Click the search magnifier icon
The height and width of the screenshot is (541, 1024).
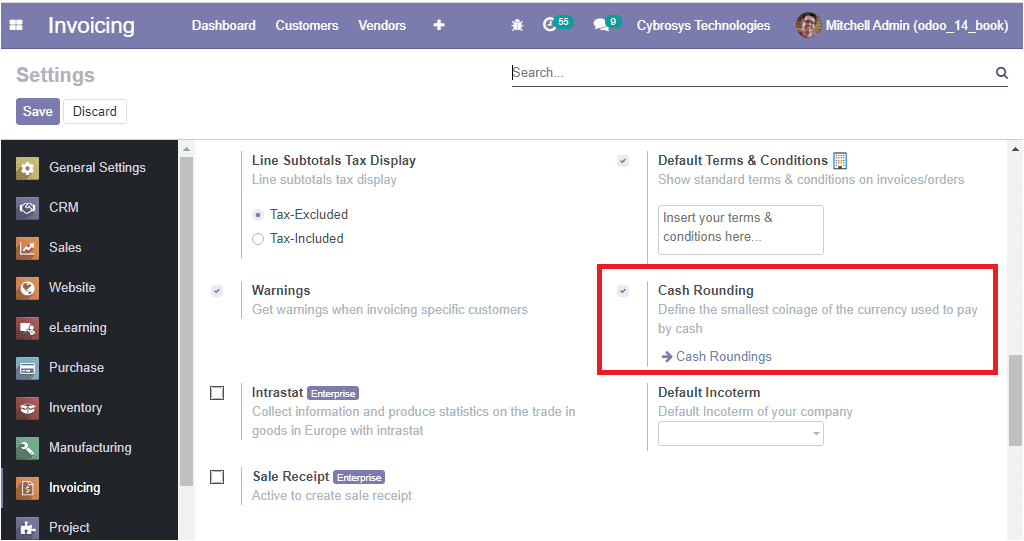tap(1001, 73)
